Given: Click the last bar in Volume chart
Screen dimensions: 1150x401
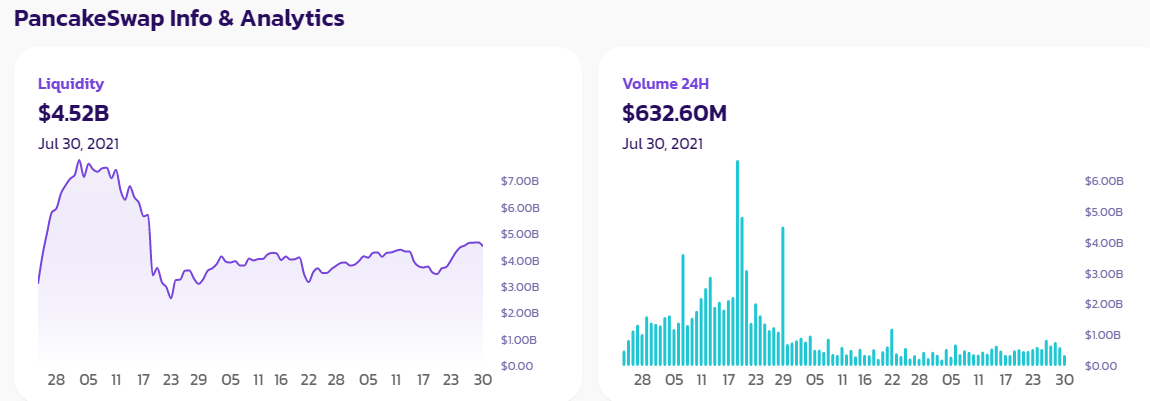Looking at the screenshot, I should [1064, 360].
